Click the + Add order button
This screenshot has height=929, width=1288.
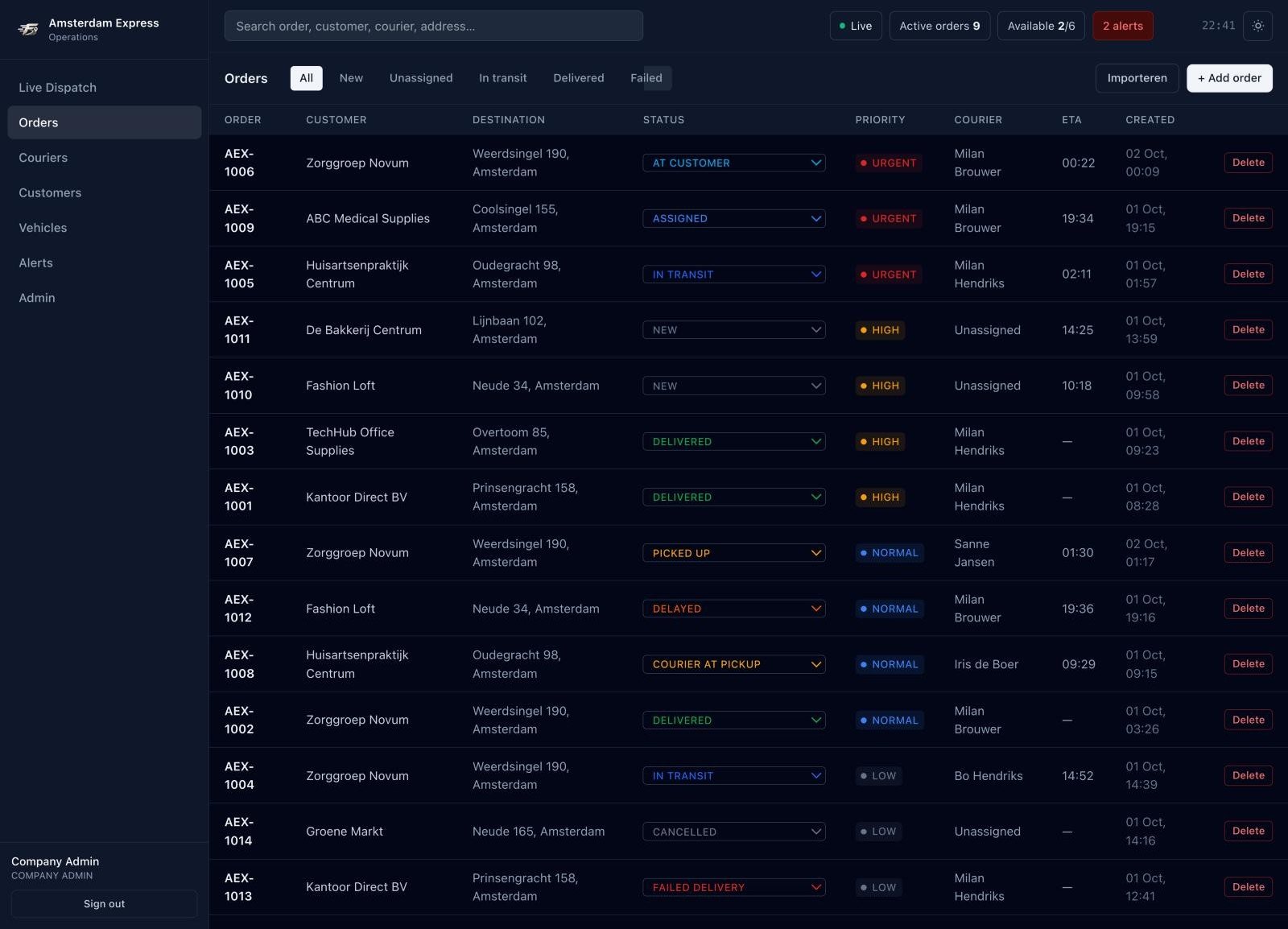tap(1229, 78)
